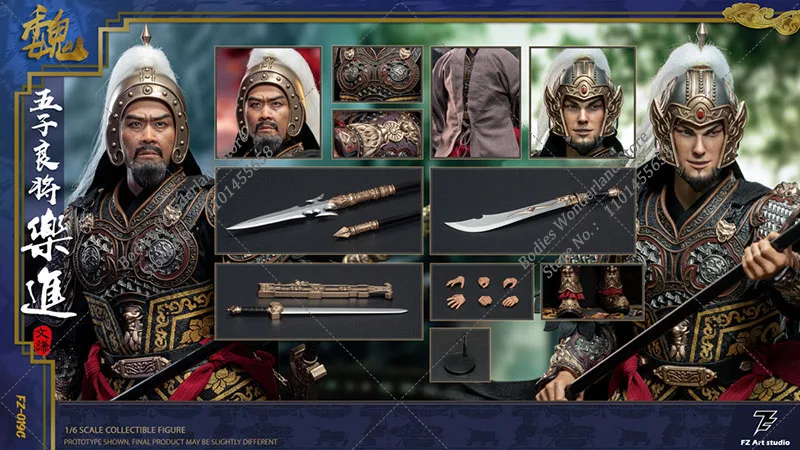Viewport: 800px width, 450px height.
Task: Click the golden cloud ornament in the corner
Action: [760, 17]
